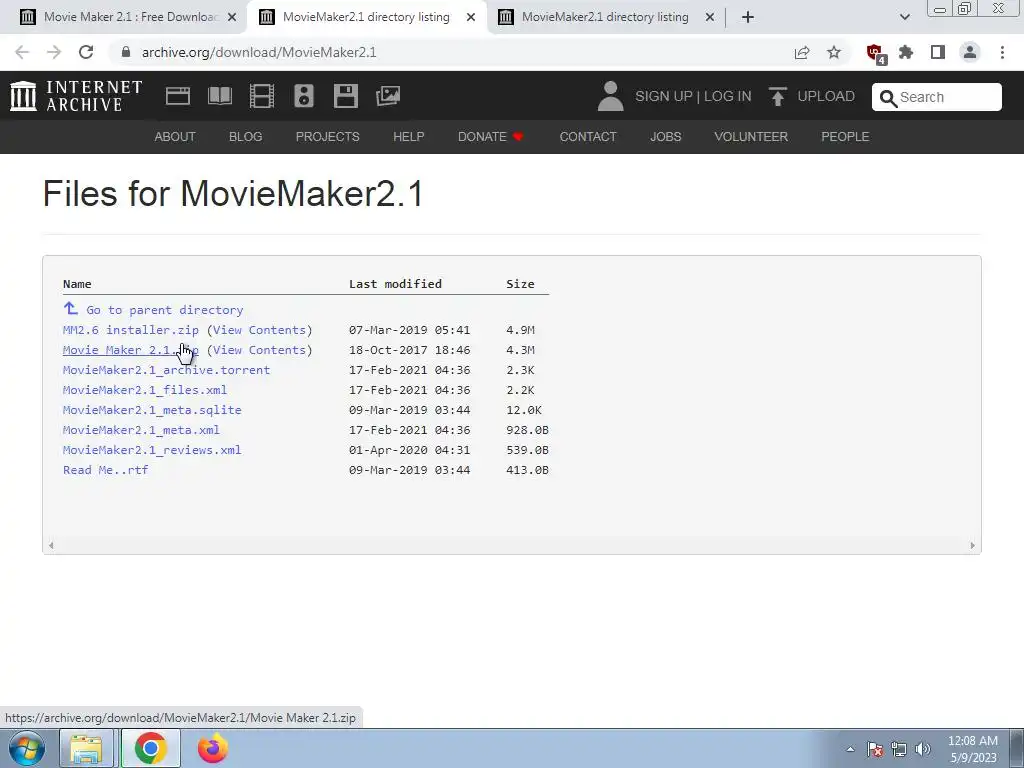Switch to third MovieMaker2.1 directory listing tab
Image resolution: width=1024 pixels, height=768 pixels.
[x=605, y=17]
